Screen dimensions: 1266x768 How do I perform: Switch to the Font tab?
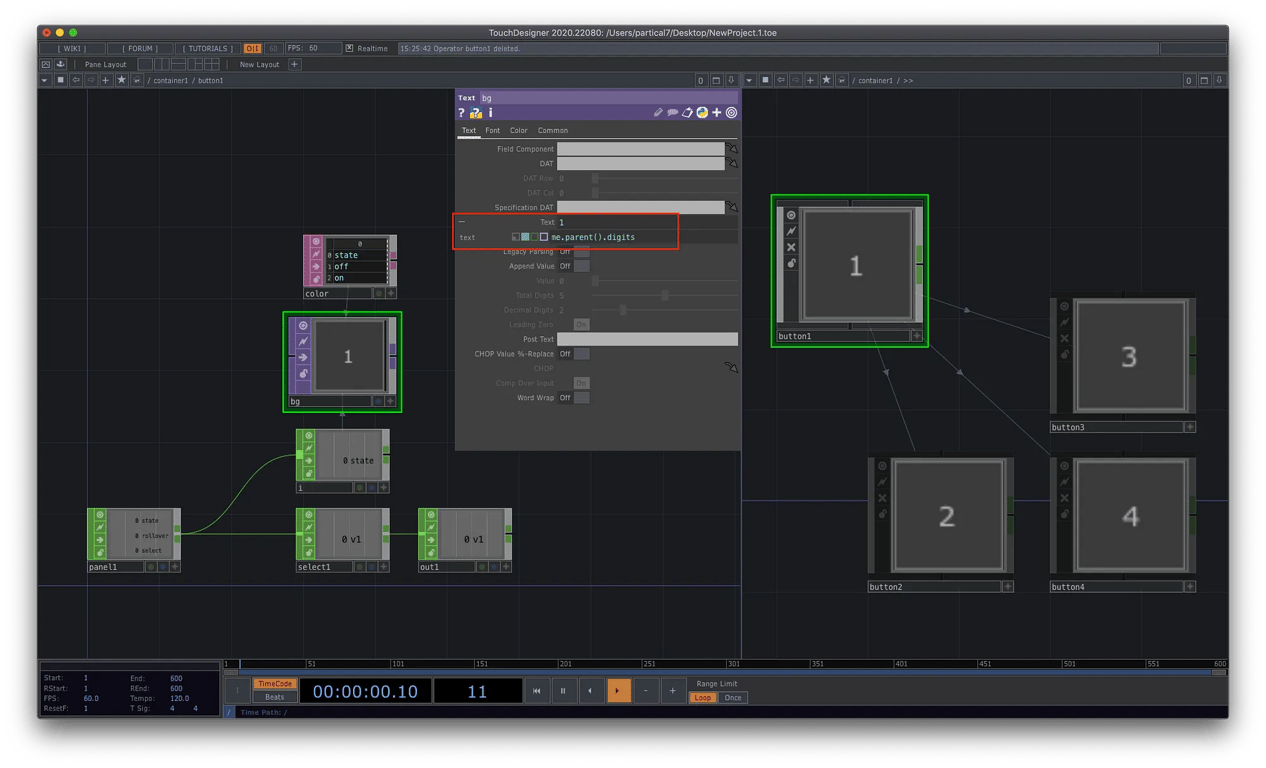(493, 130)
